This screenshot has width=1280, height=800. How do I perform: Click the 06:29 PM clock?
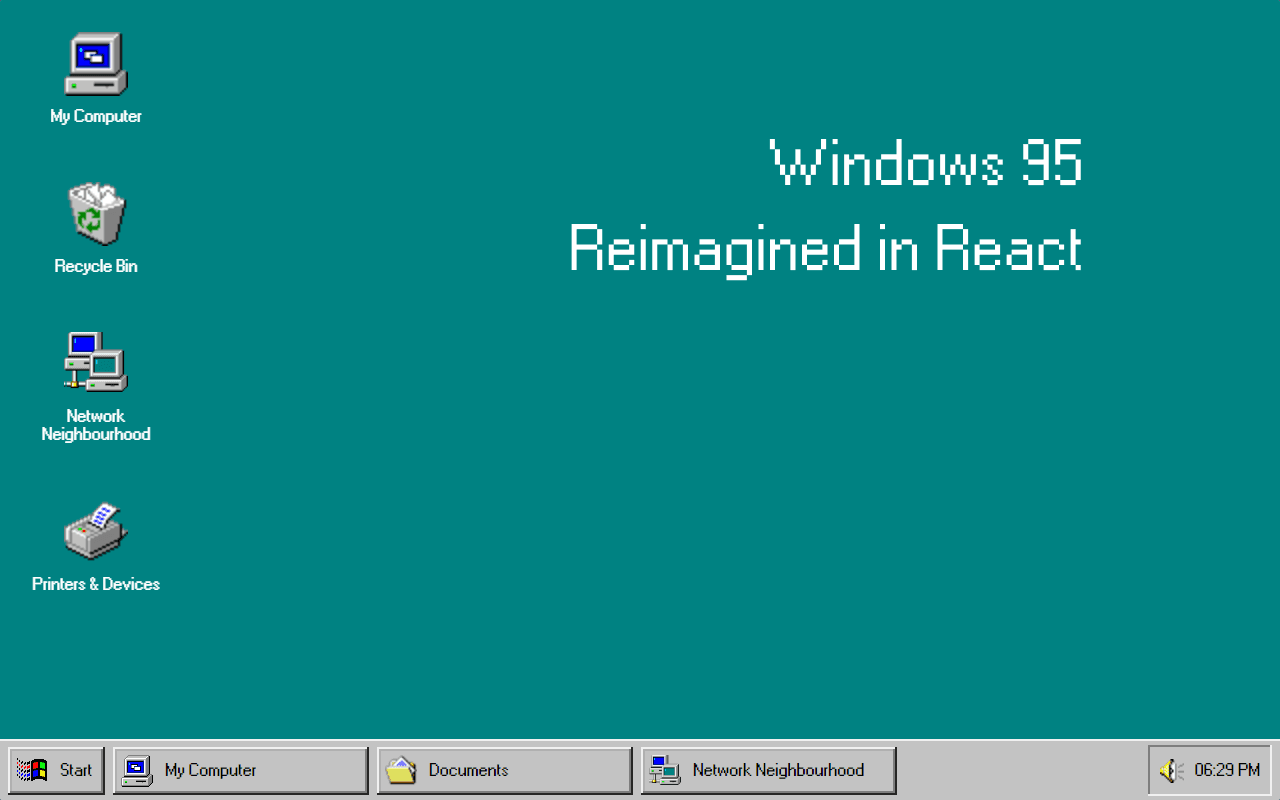[1227, 770]
